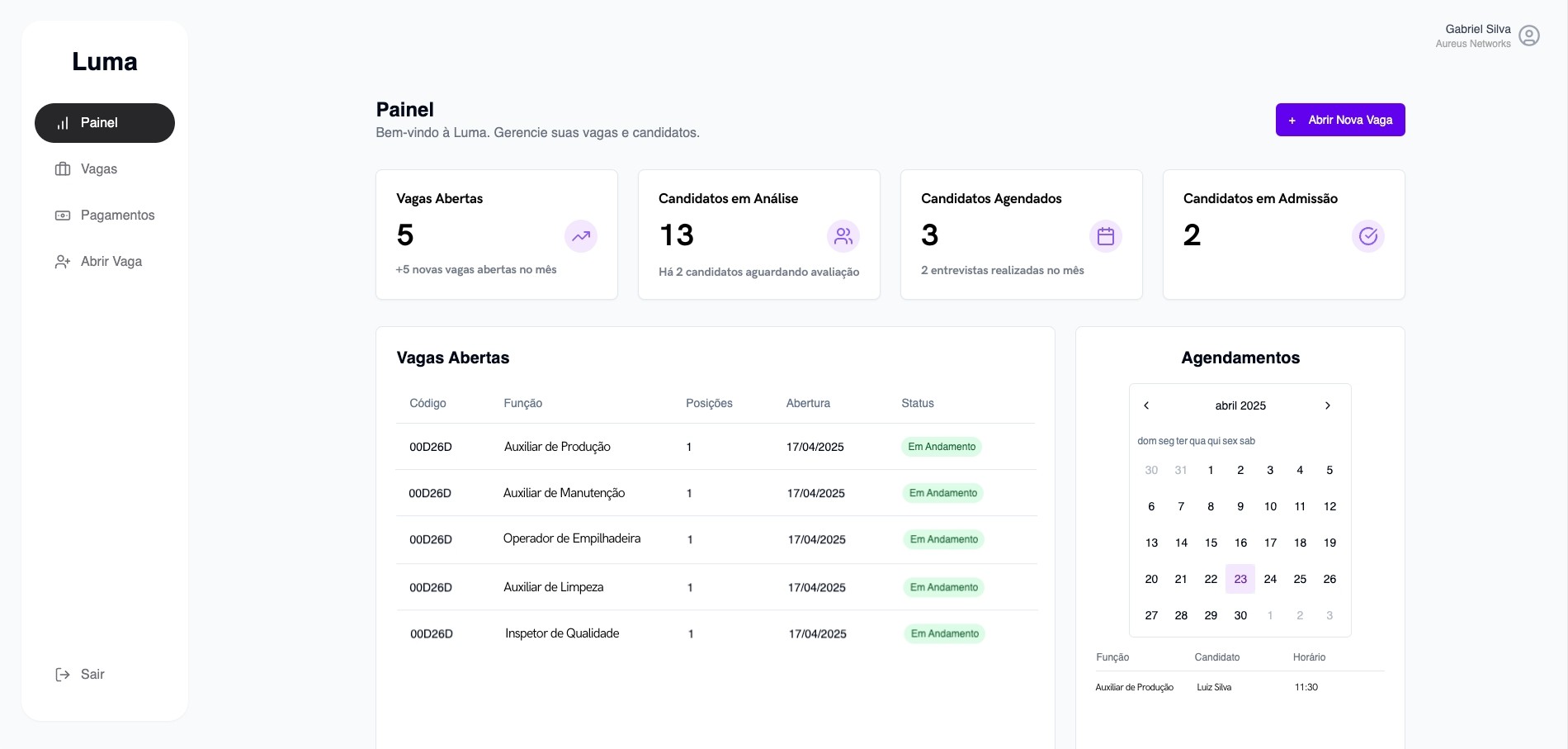The width and height of the screenshot is (1568, 749).
Task: Click the people icon in Candidatos em Análise
Action: [x=843, y=236]
